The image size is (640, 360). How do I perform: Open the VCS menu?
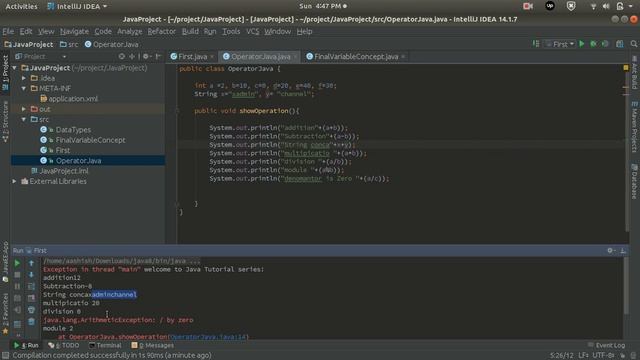tap(252, 31)
